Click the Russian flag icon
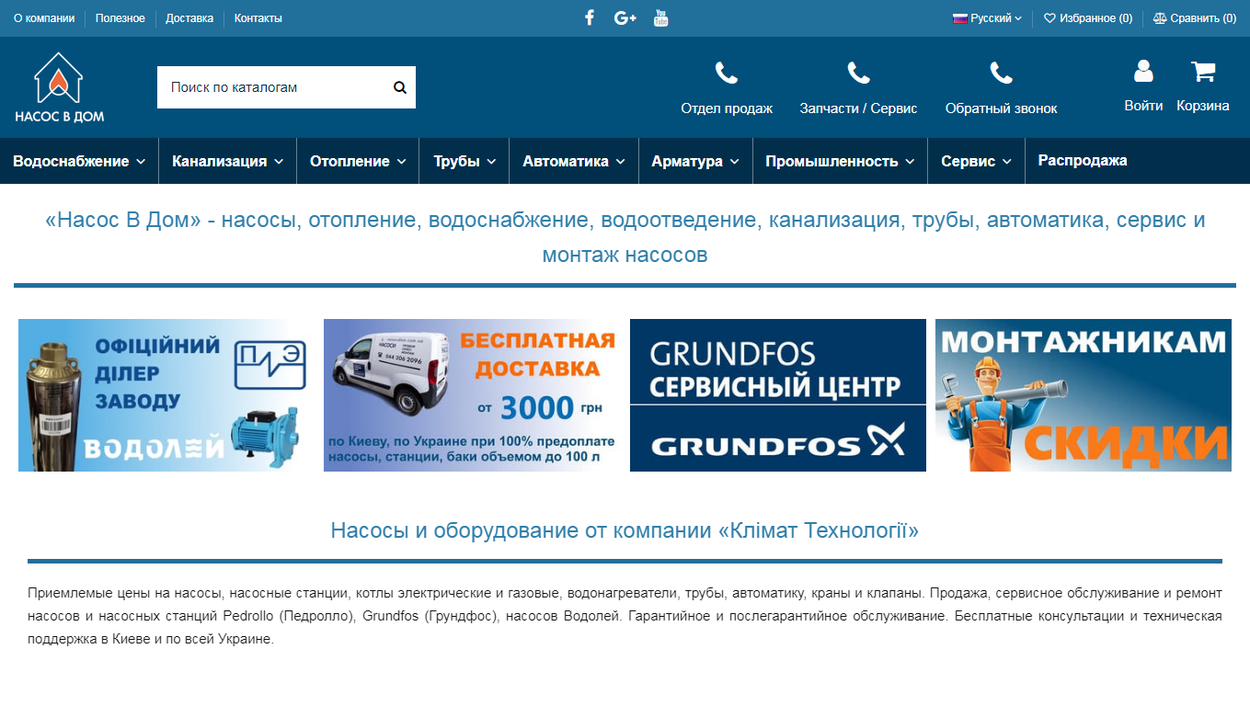 960,18
